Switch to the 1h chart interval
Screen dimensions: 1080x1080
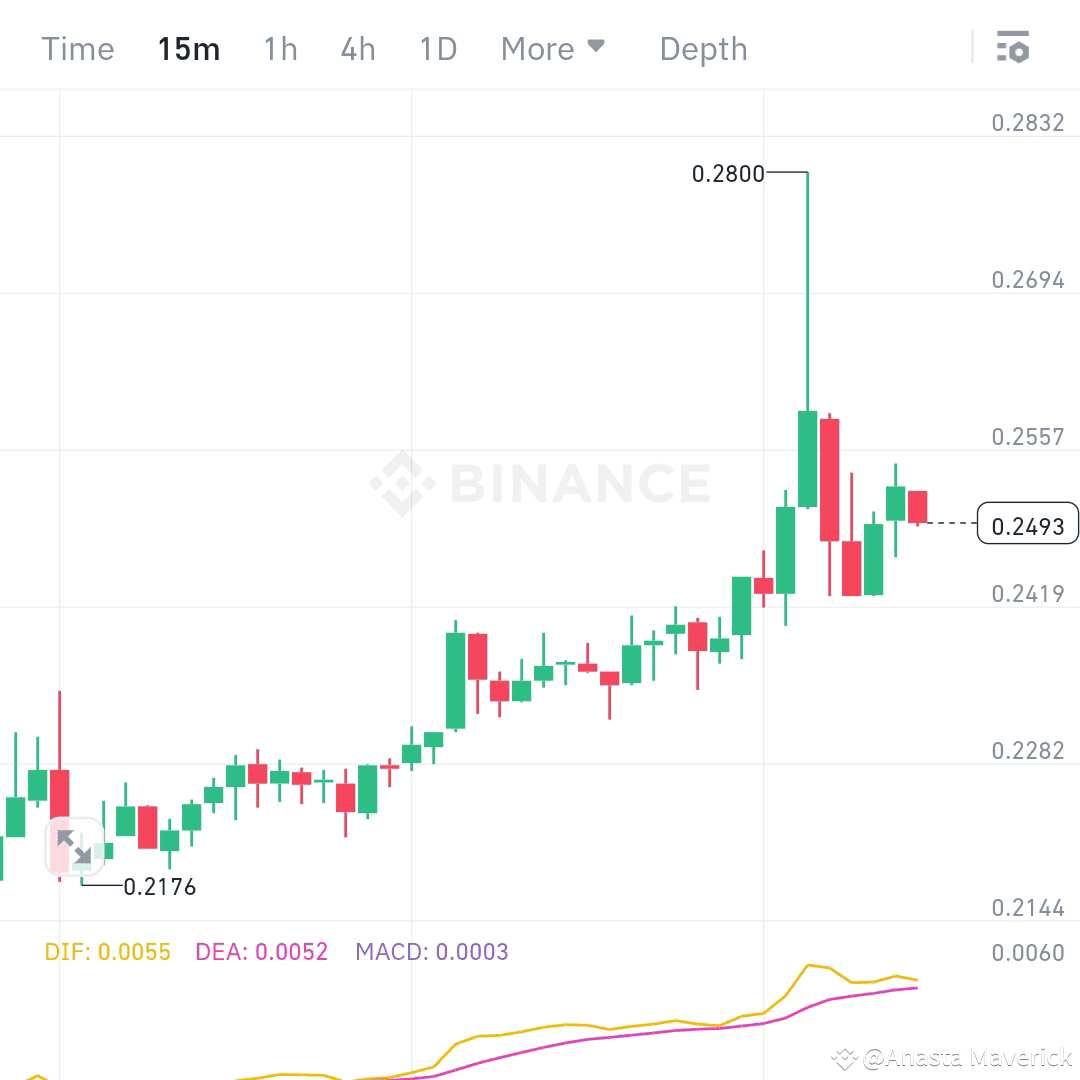click(x=279, y=47)
